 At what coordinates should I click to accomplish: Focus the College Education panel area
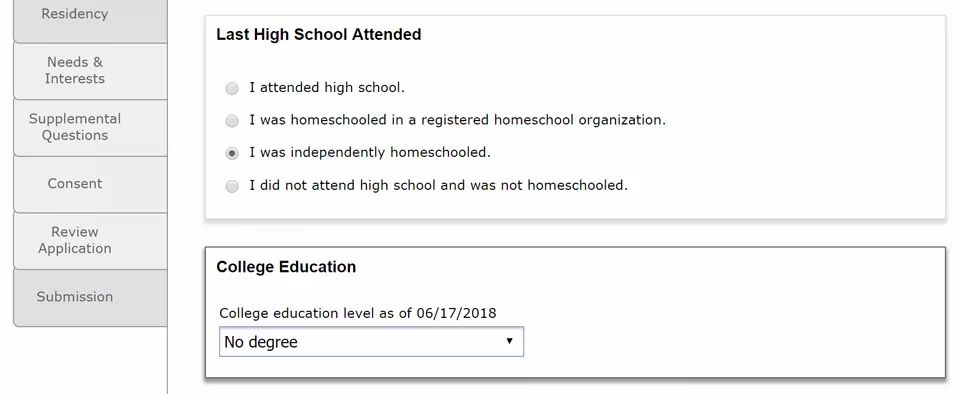[x=575, y=313]
